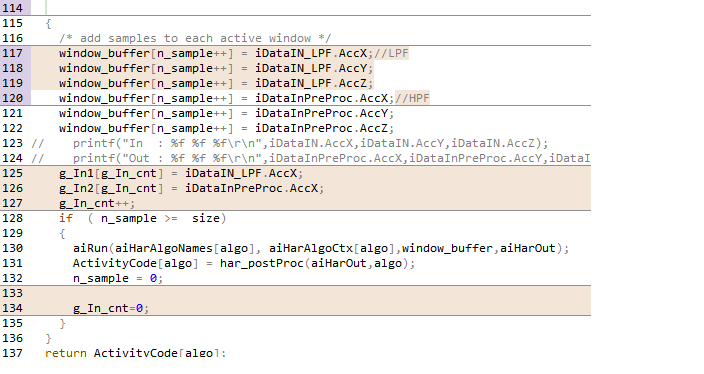Screen dimensions: 704x374
Task: Click iDataIN_LPF.AccY on line 118
Action: 311,68
